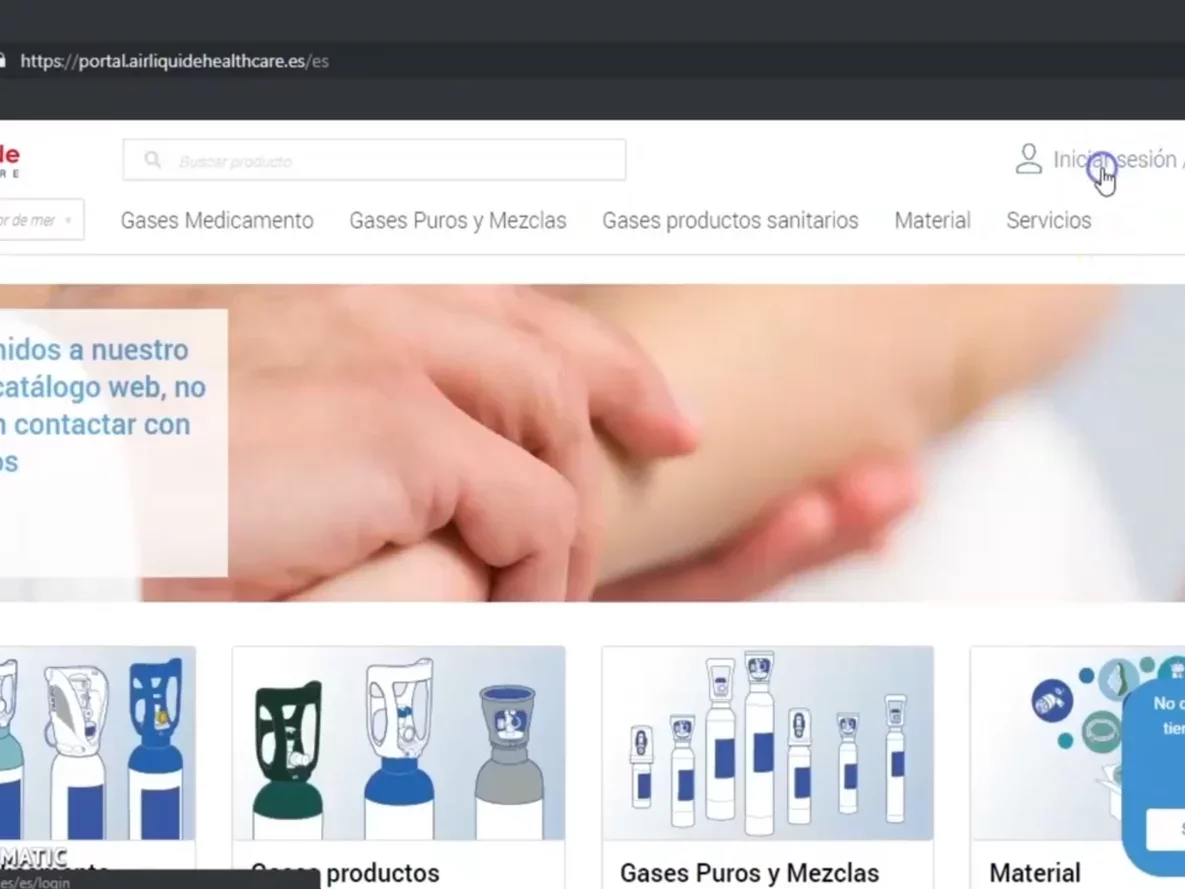Open the Gases Medicamento menu

217,221
